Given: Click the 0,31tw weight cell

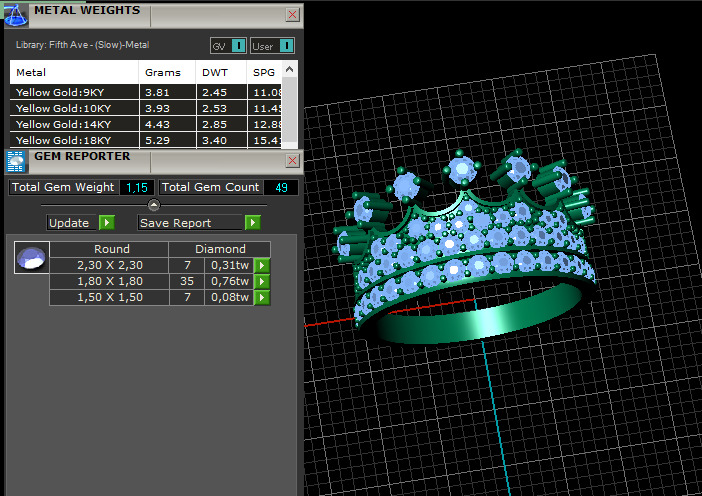Looking at the screenshot, I should [x=229, y=265].
